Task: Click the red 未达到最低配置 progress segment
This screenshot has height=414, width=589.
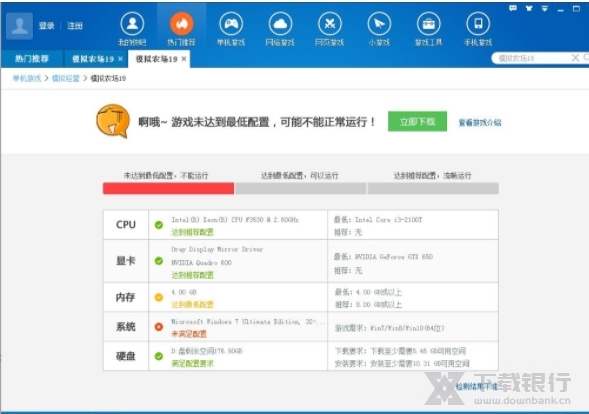Action: click(x=169, y=188)
